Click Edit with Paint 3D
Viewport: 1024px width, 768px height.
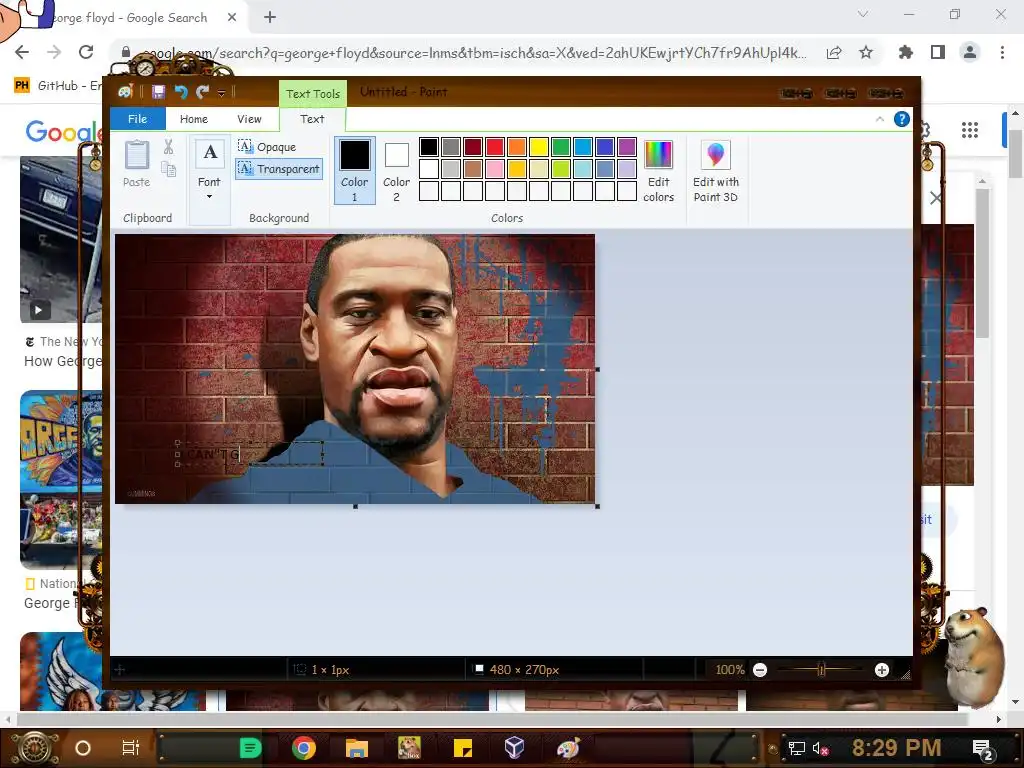pyautogui.click(x=716, y=170)
